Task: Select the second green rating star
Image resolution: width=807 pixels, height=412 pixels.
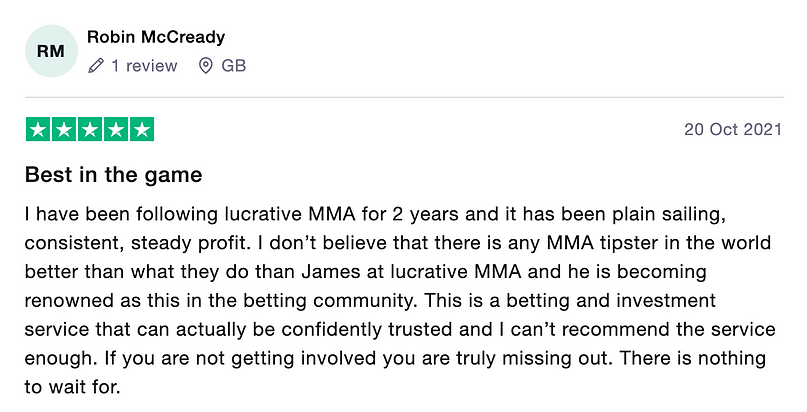Action: click(x=64, y=129)
